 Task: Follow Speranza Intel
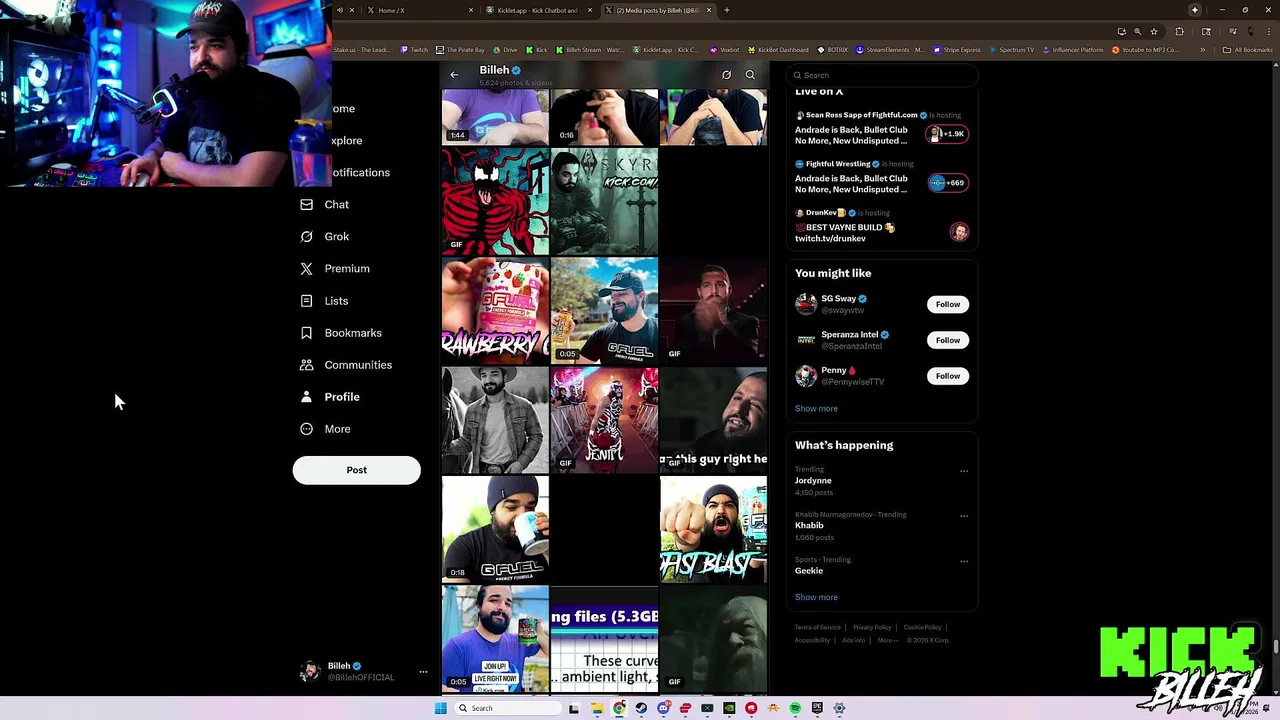click(x=947, y=340)
